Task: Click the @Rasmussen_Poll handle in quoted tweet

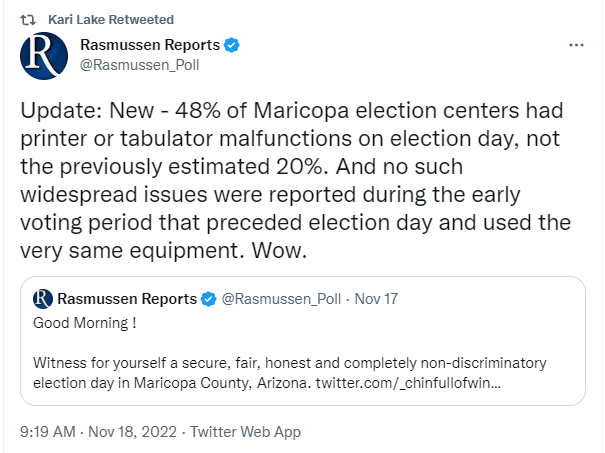Action: point(281,299)
